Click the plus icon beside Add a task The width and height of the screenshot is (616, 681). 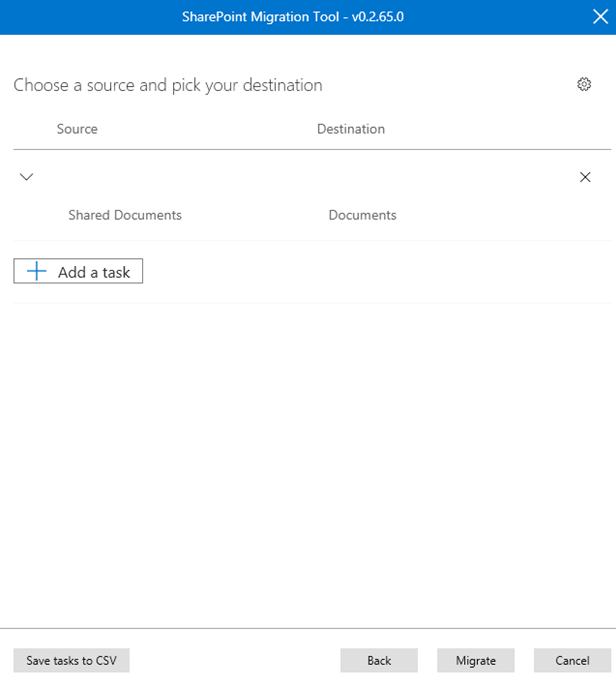[37, 271]
